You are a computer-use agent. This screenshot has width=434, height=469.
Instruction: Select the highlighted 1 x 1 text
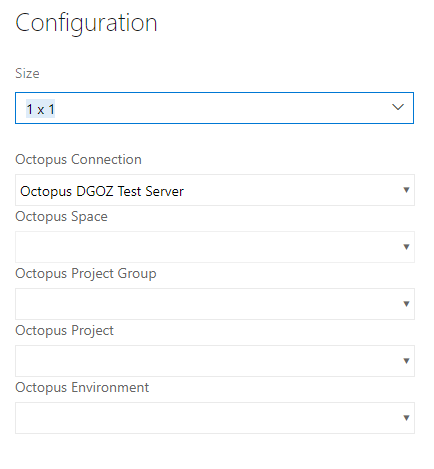coord(40,109)
